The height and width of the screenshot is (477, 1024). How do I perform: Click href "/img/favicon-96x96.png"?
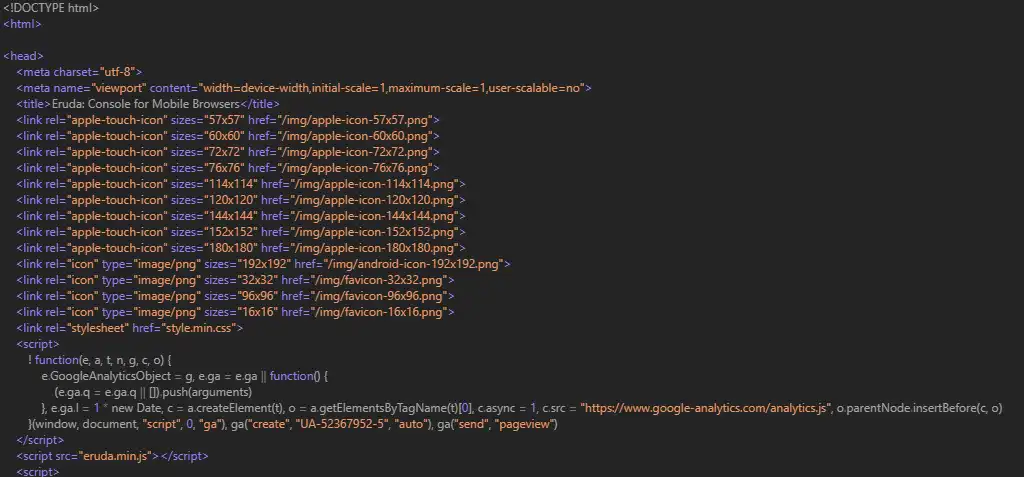tap(379, 296)
